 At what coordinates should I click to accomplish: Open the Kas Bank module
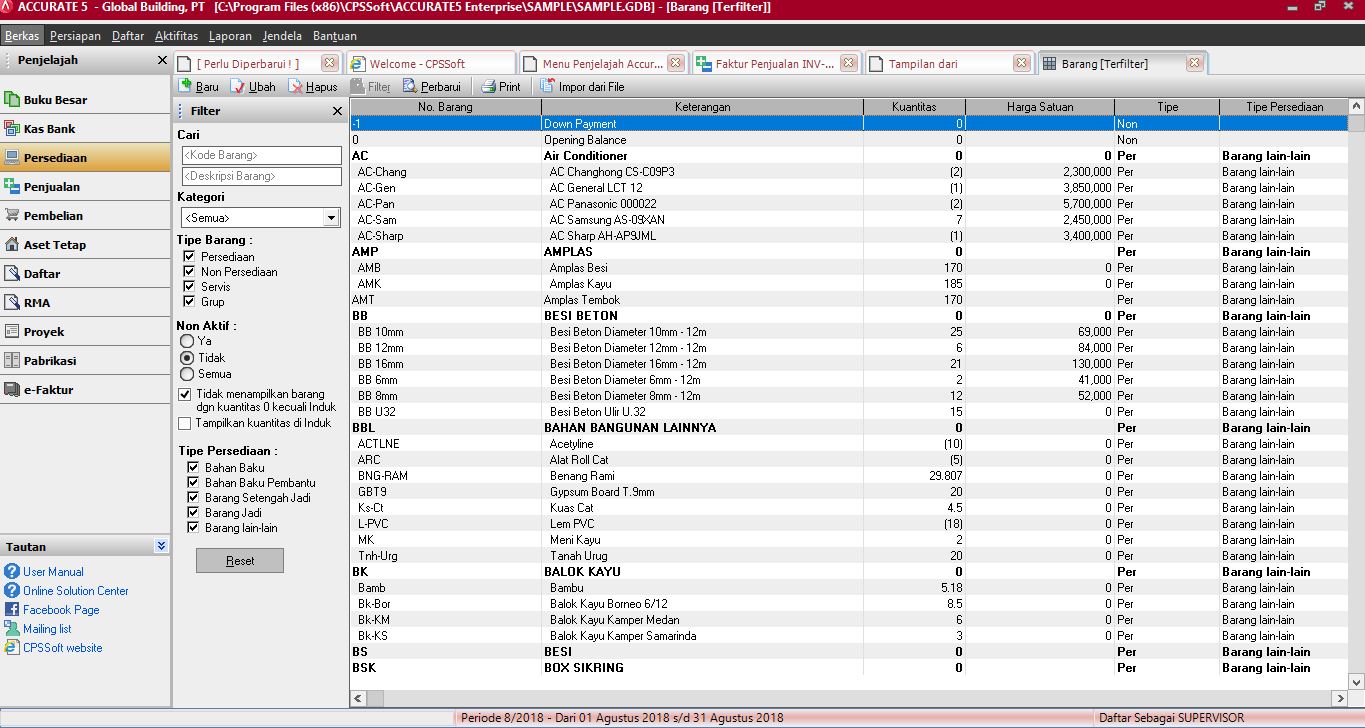pos(49,129)
